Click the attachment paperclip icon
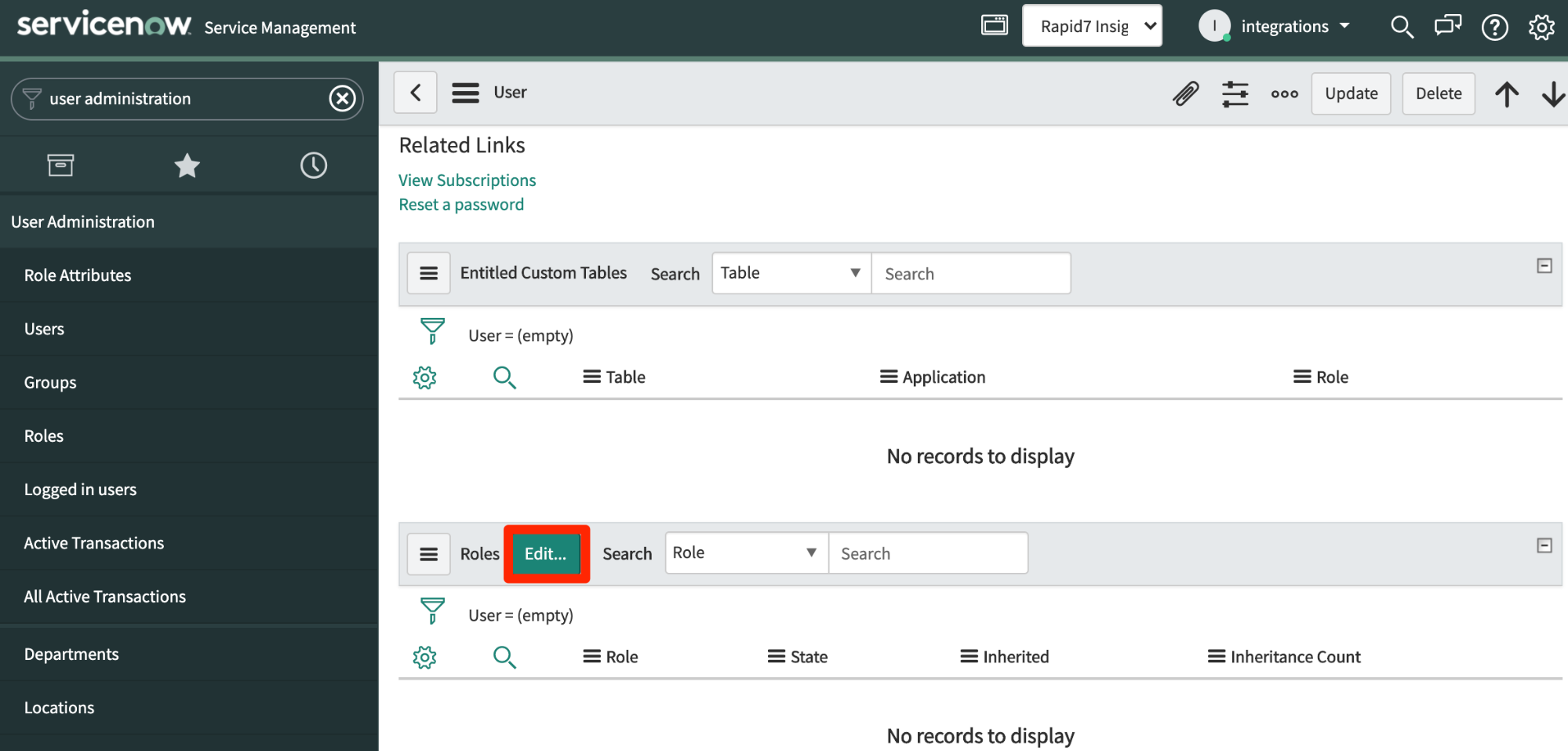 coord(1185,93)
